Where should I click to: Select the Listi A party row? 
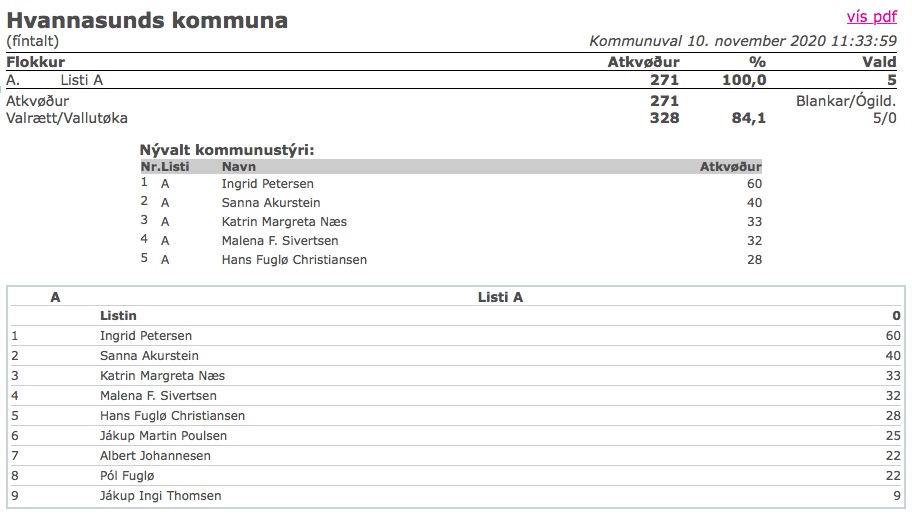[x=451, y=80]
